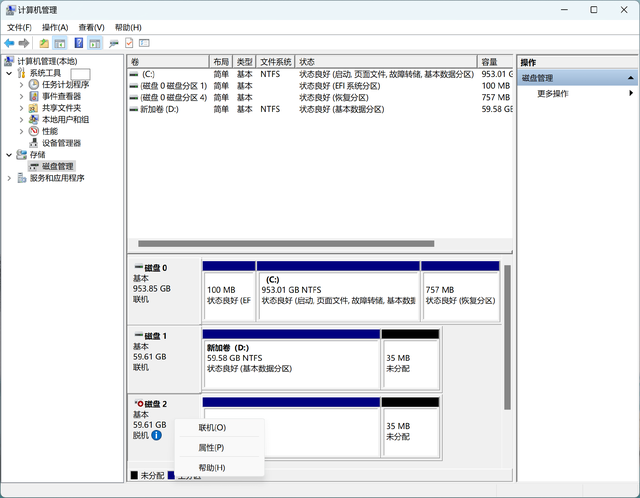Select the 新加卷 (D:) volume row

pyautogui.click(x=320, y=109)
